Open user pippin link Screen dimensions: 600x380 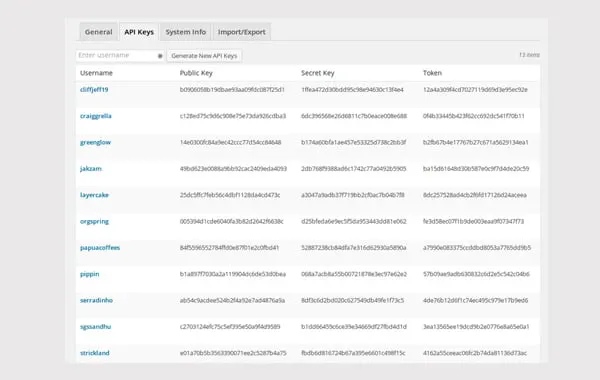tap(90, 274)
